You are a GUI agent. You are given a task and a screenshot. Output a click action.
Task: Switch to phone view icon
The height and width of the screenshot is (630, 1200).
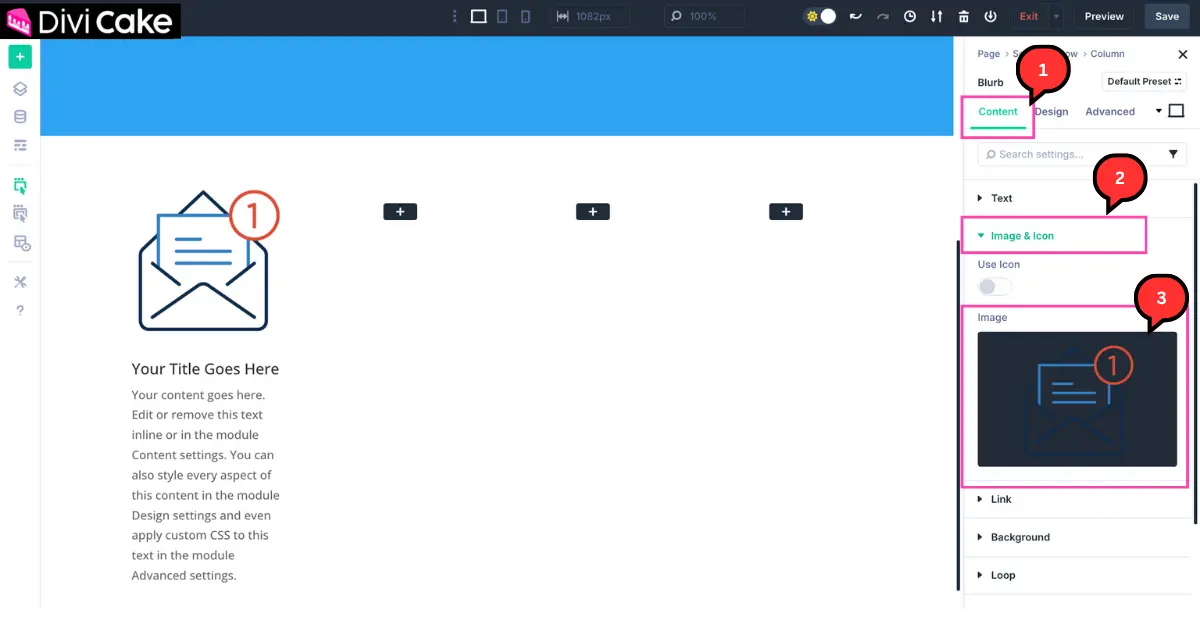[525, 16]
